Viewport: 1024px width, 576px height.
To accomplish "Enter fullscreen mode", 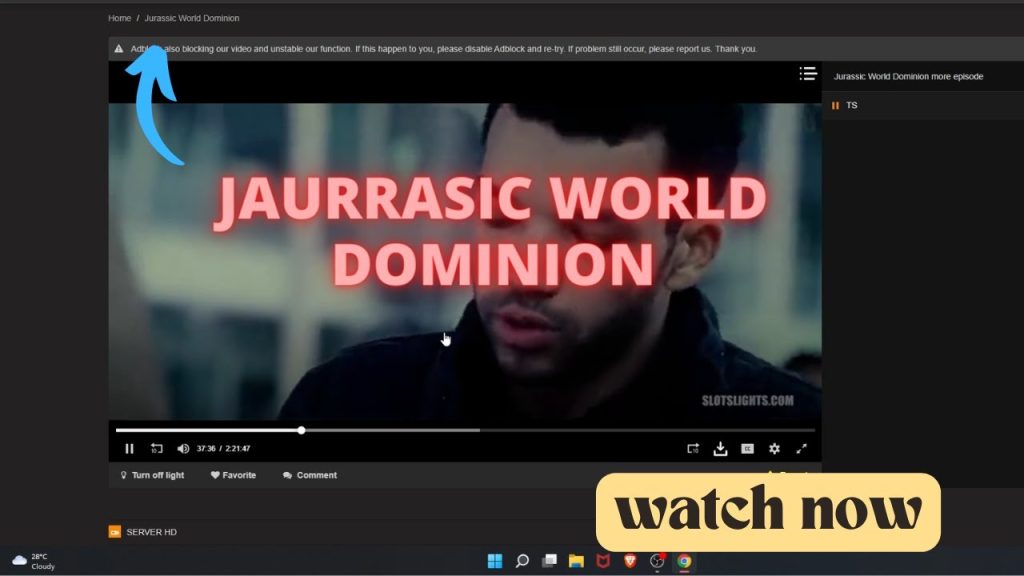I will coord(801,449).
